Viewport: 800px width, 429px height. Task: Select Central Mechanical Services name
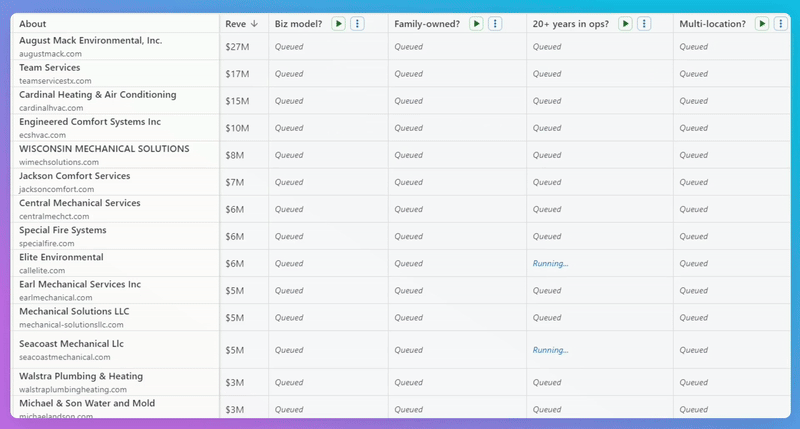click(80, 203)
